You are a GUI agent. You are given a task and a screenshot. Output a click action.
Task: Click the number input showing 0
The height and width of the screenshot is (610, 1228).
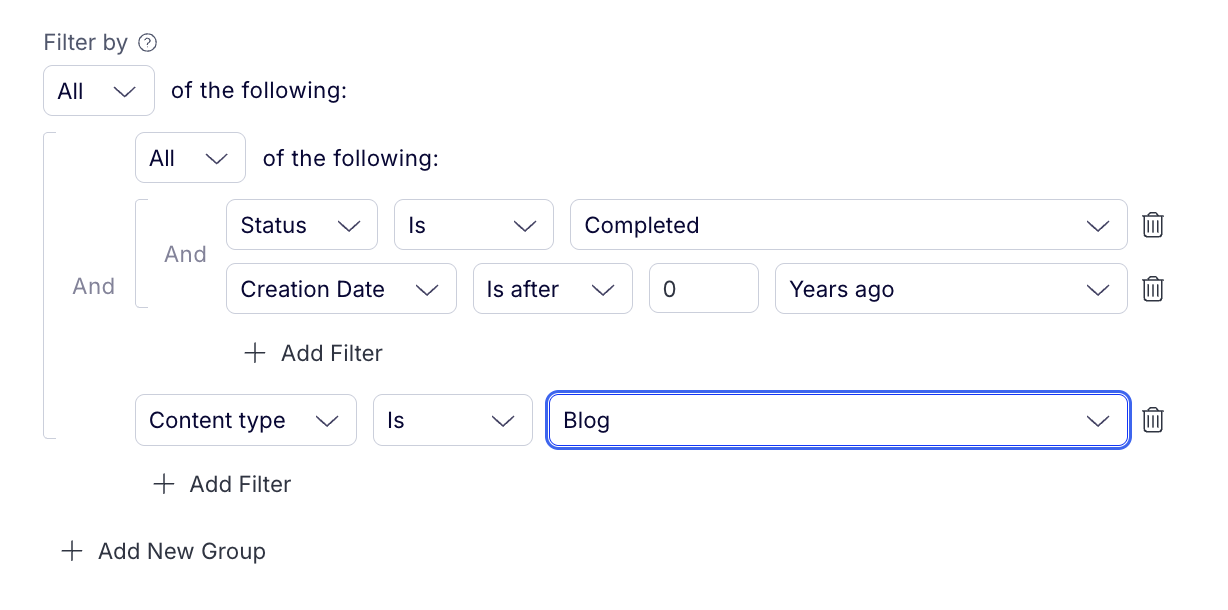[x=704, y=289]
